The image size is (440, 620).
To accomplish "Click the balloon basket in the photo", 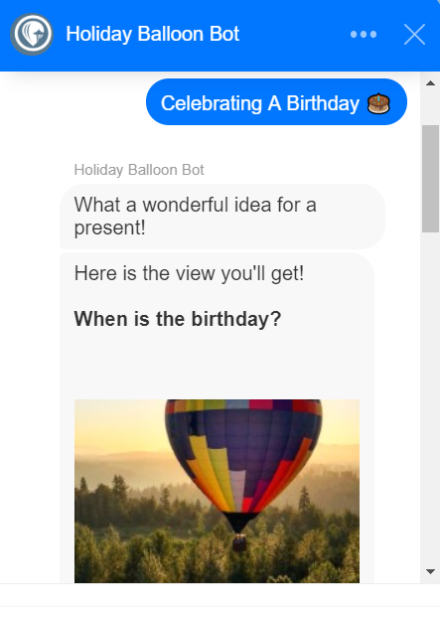I will [x=240, y=542].
